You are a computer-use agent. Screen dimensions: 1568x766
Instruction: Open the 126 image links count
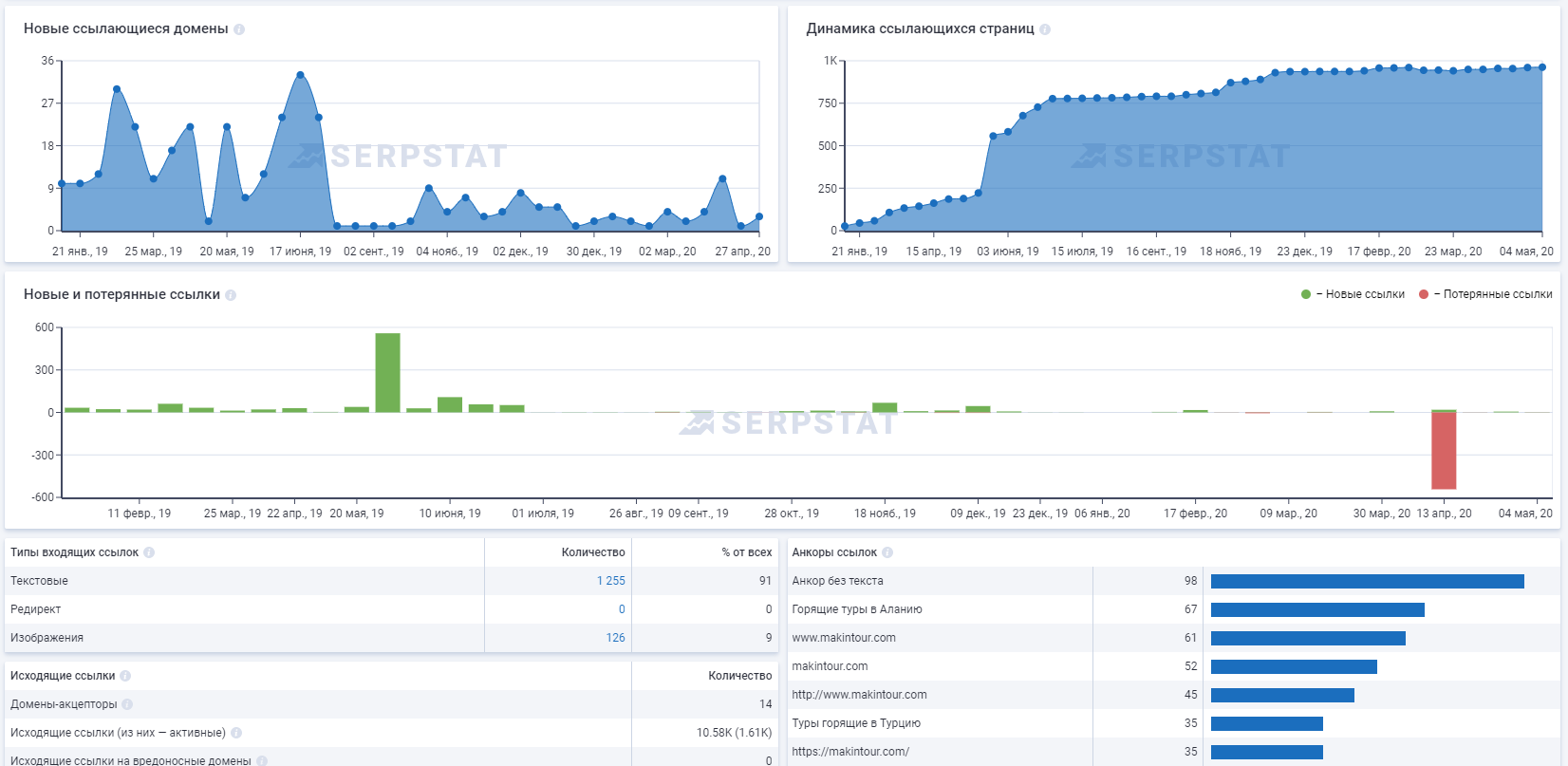pos(615,638)
